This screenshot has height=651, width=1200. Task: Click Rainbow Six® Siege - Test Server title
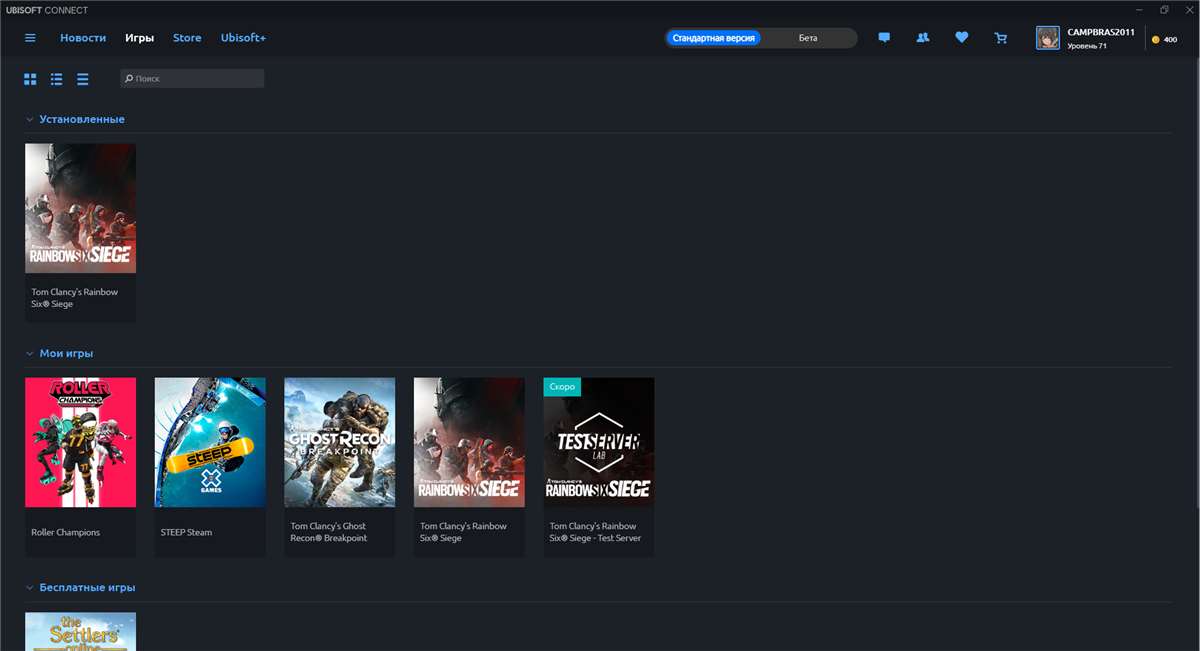pos(595,532)
